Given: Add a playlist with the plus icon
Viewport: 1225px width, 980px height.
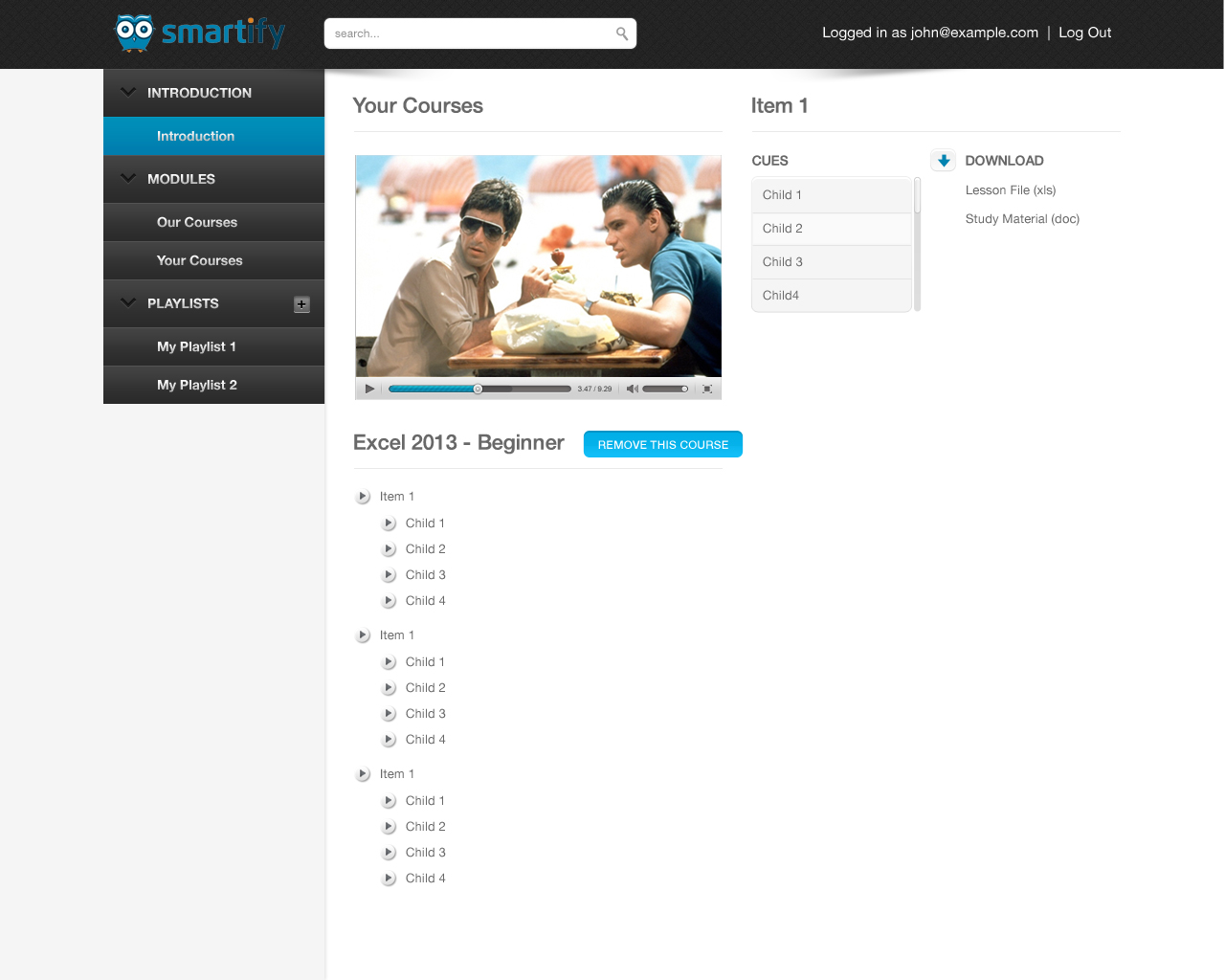Looking at the screenshot, I should point(301,304).
